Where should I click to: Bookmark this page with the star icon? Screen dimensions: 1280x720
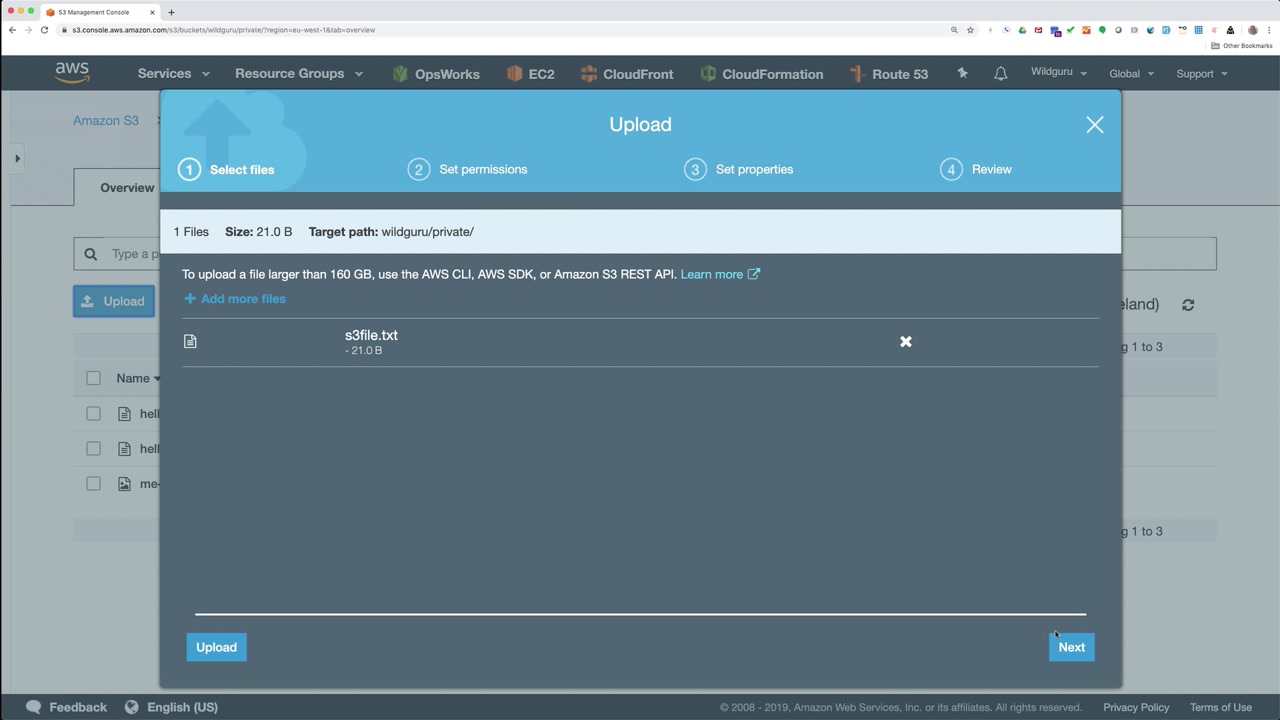[x=970, y=30]
